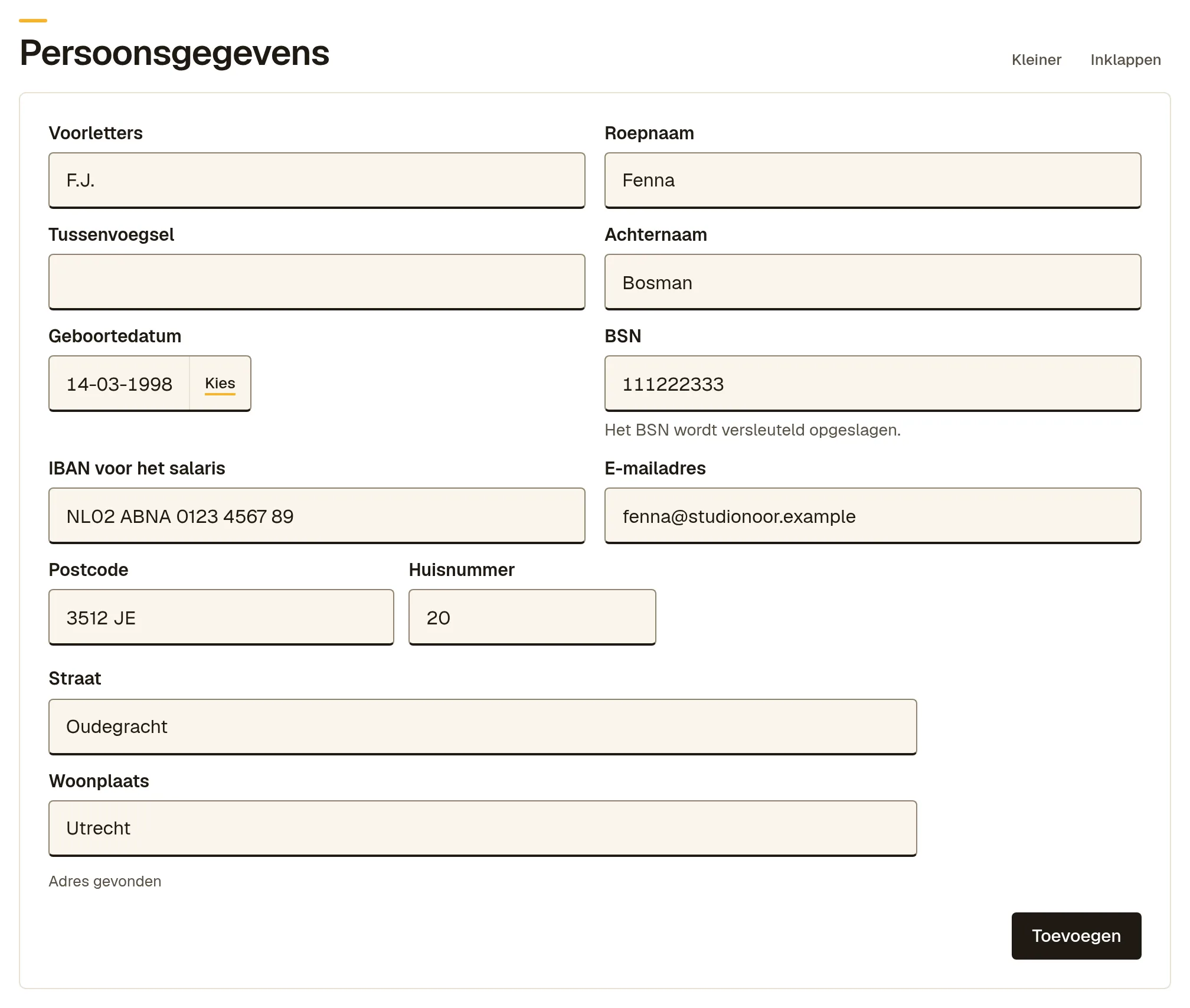The height and width of the screenshot is (1008, 1190).
Task: Select the BSN input field
Action: (872, 384)
